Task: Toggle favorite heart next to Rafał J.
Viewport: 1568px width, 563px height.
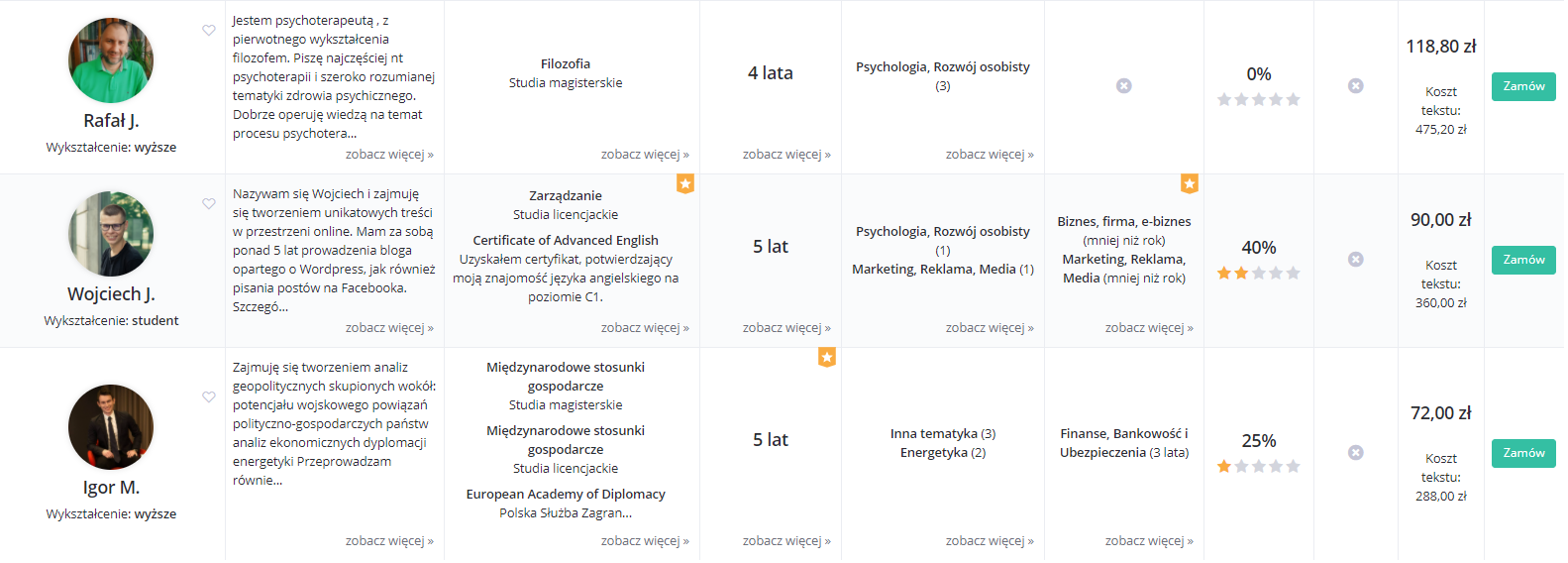Action: (209, 31)
